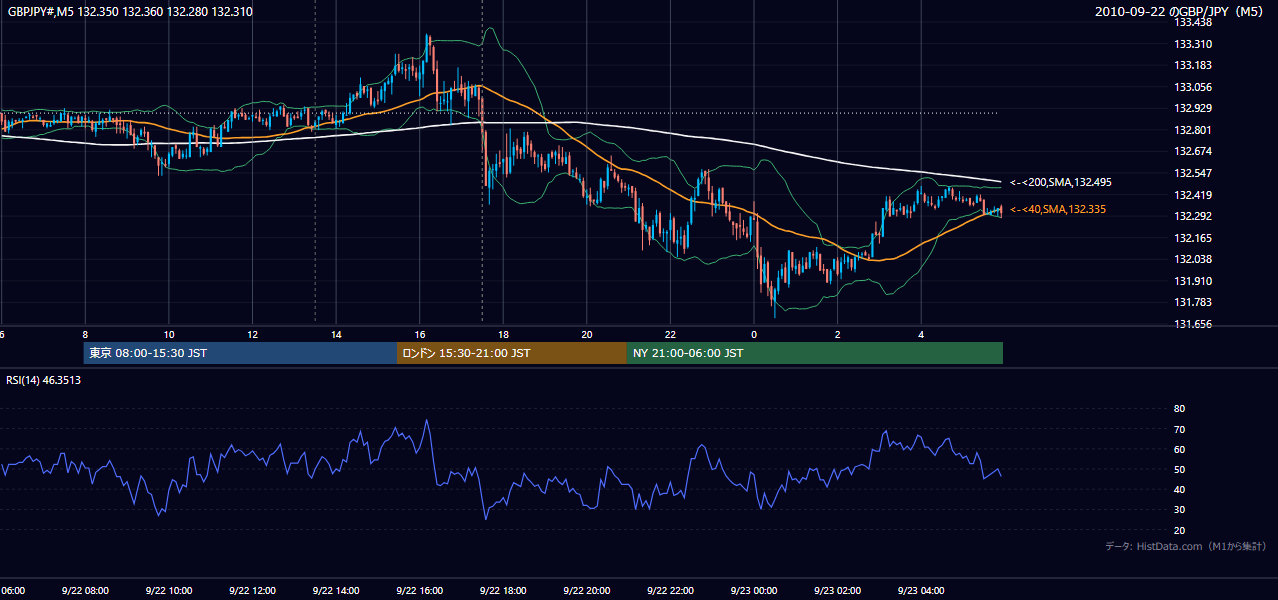This screenshot has height=600, width=1278.
Task: Click the データ: HistData.com source credit
Action: [x=1186, y=546]
